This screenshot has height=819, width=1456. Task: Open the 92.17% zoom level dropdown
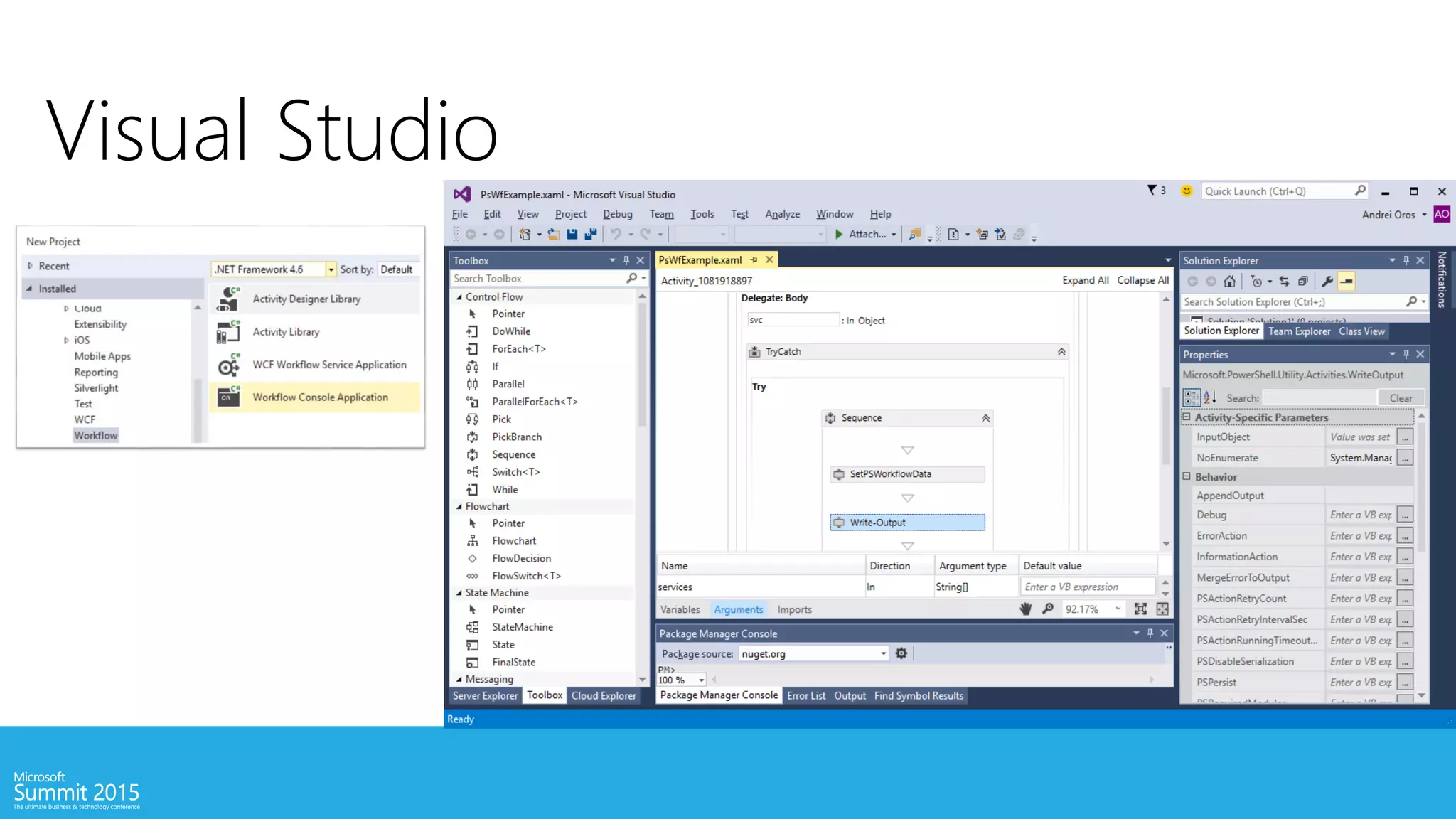pos(1118,609)
